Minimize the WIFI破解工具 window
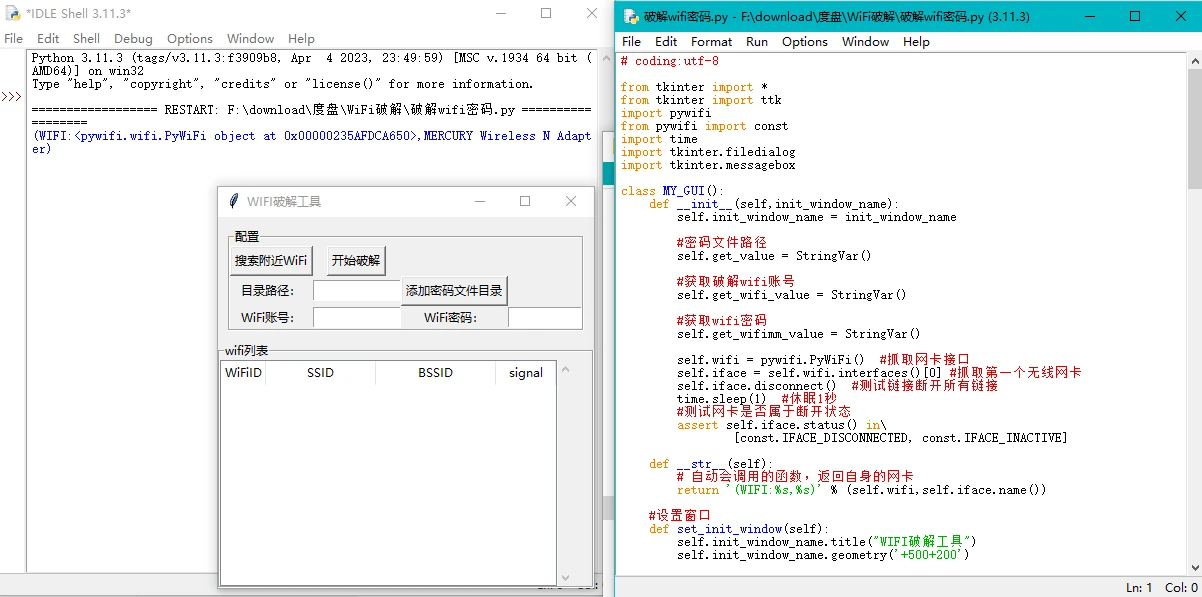 pos(479,201)
